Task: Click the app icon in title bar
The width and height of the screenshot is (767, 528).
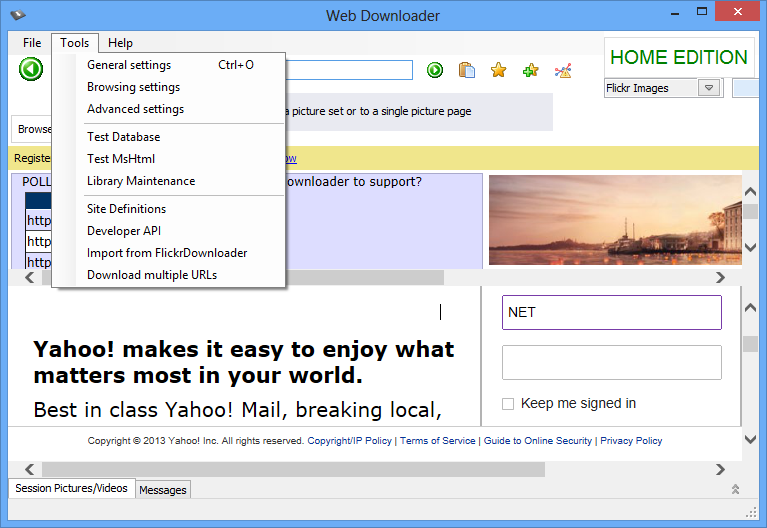Action: (18, 15)
